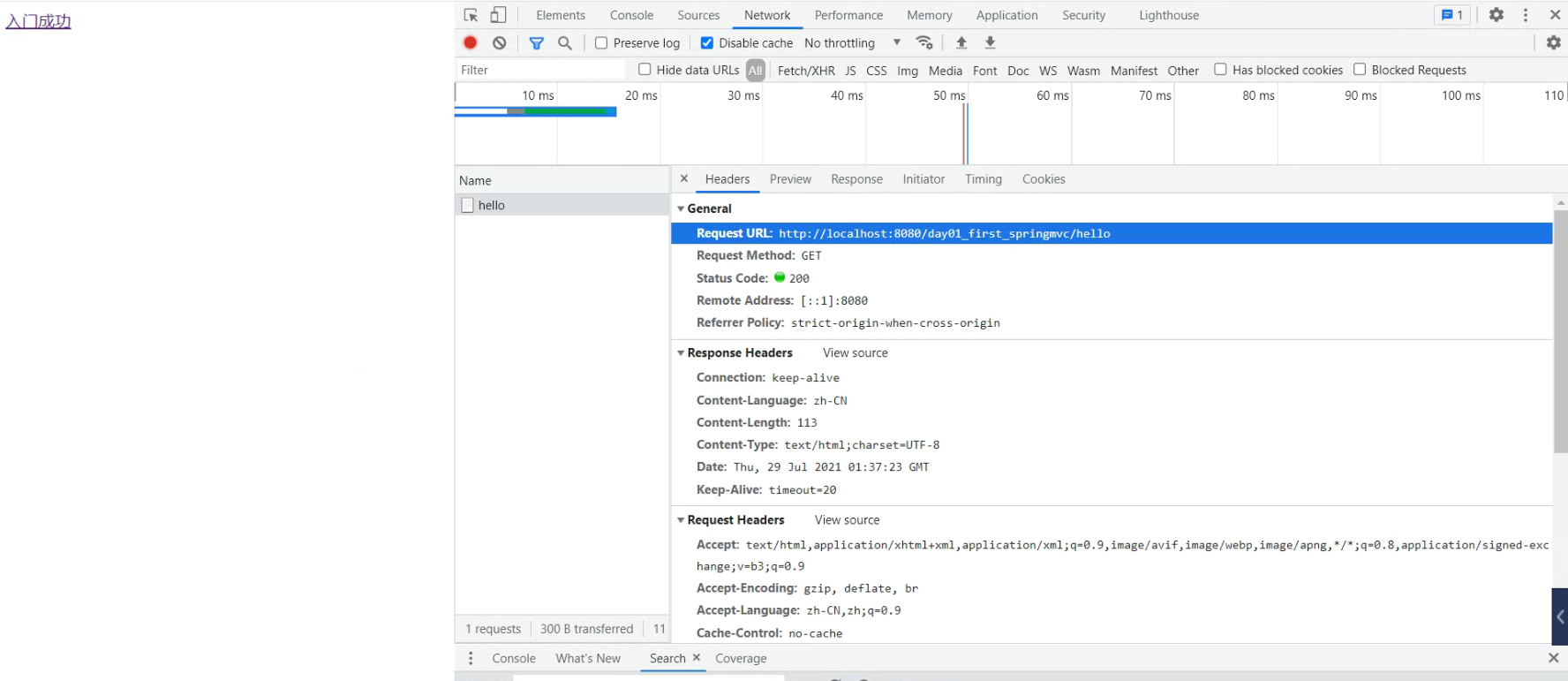
Task: Filter requests by JS type
Action: [x=851, y=71]
